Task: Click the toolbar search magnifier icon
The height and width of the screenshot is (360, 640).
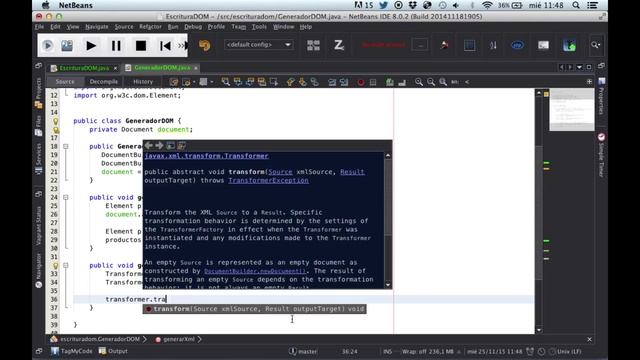Action: pos(596,45)
